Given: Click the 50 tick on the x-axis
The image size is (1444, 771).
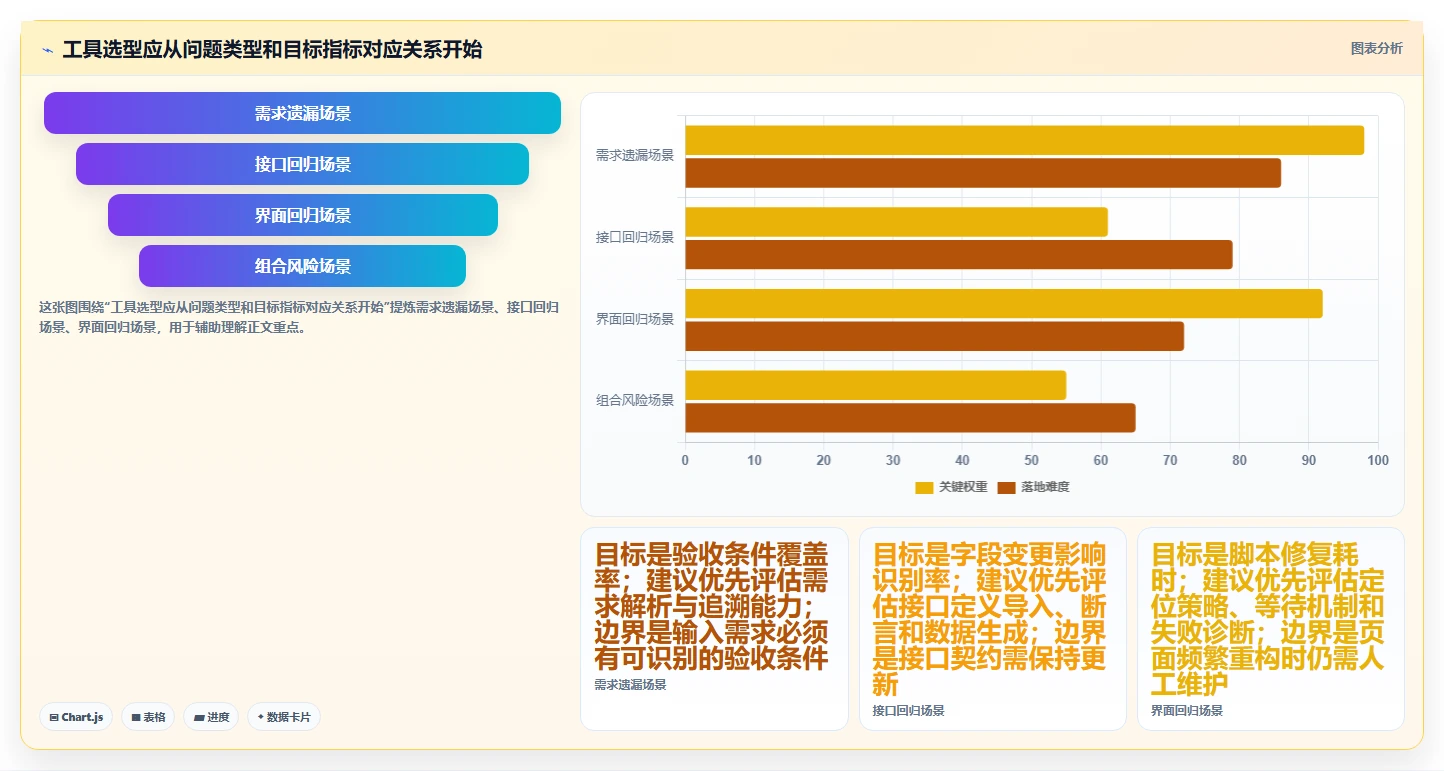Looking at the screenshot, I should click(x=1031, y=461).
